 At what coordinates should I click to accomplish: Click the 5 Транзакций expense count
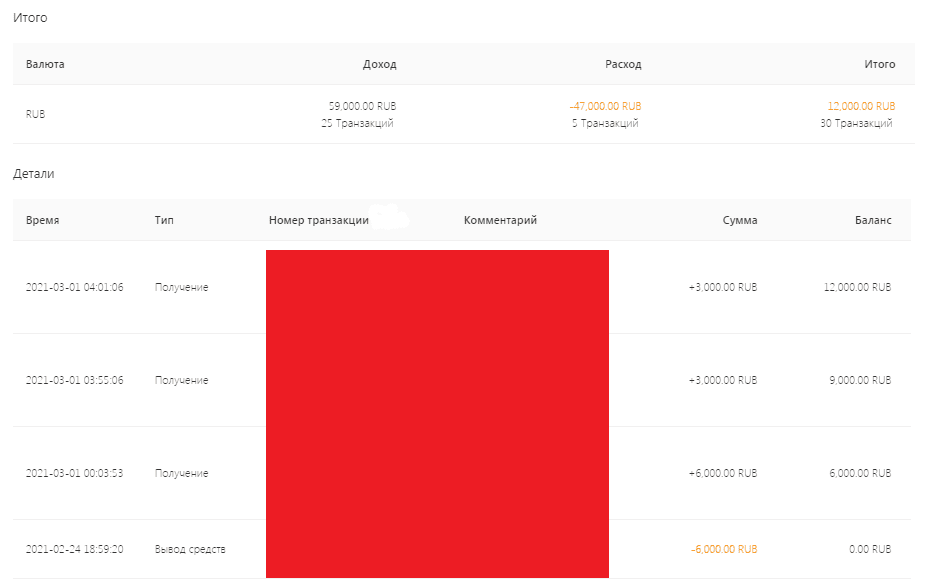click(605, 124)
